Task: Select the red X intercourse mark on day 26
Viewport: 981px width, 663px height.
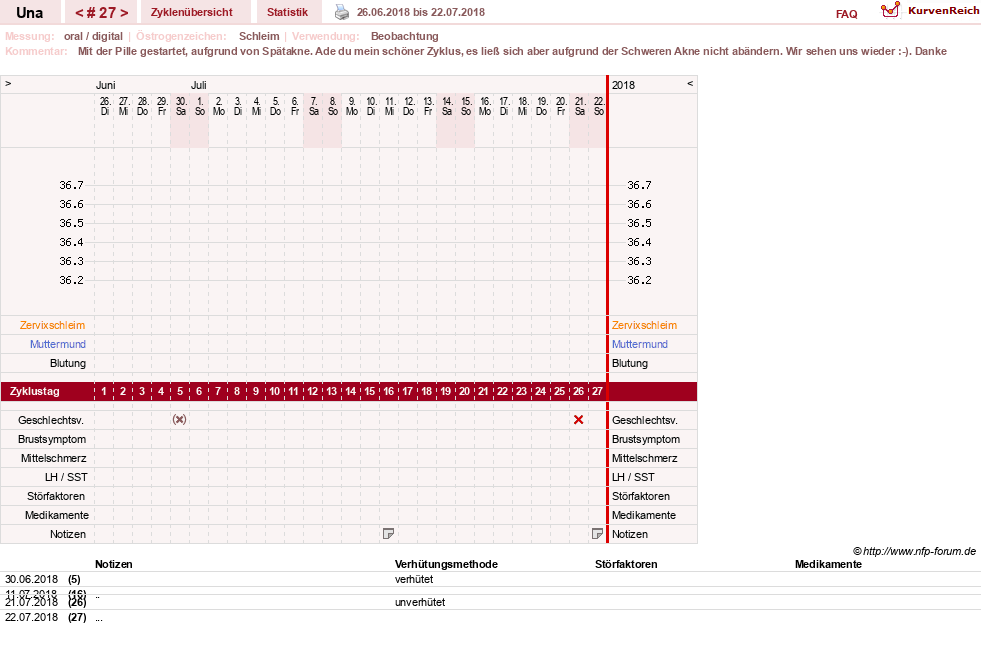Action: point(579,420)
